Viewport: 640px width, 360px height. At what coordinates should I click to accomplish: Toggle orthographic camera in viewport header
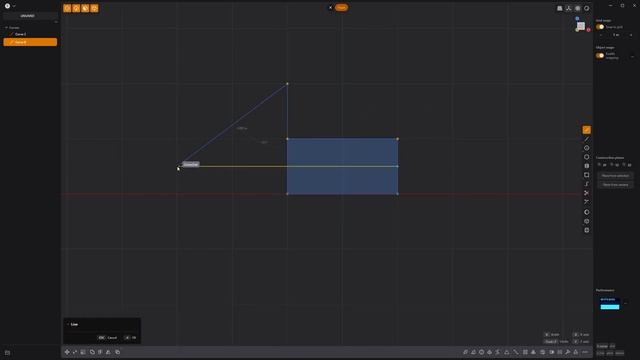[x=560, y=8]
